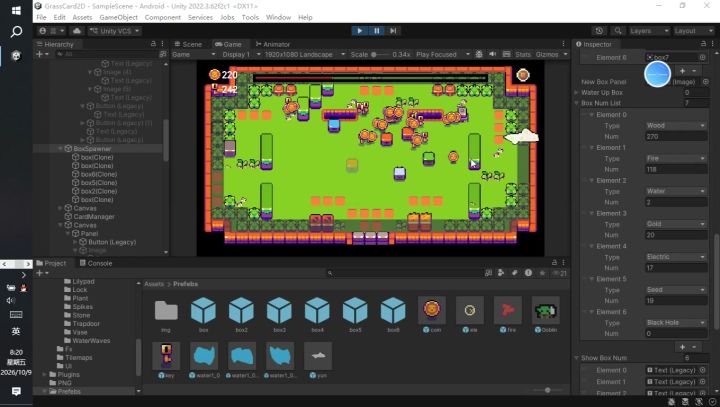Expand the Water Up Box property
Screen dimensions: 720x407
(577, 92)
